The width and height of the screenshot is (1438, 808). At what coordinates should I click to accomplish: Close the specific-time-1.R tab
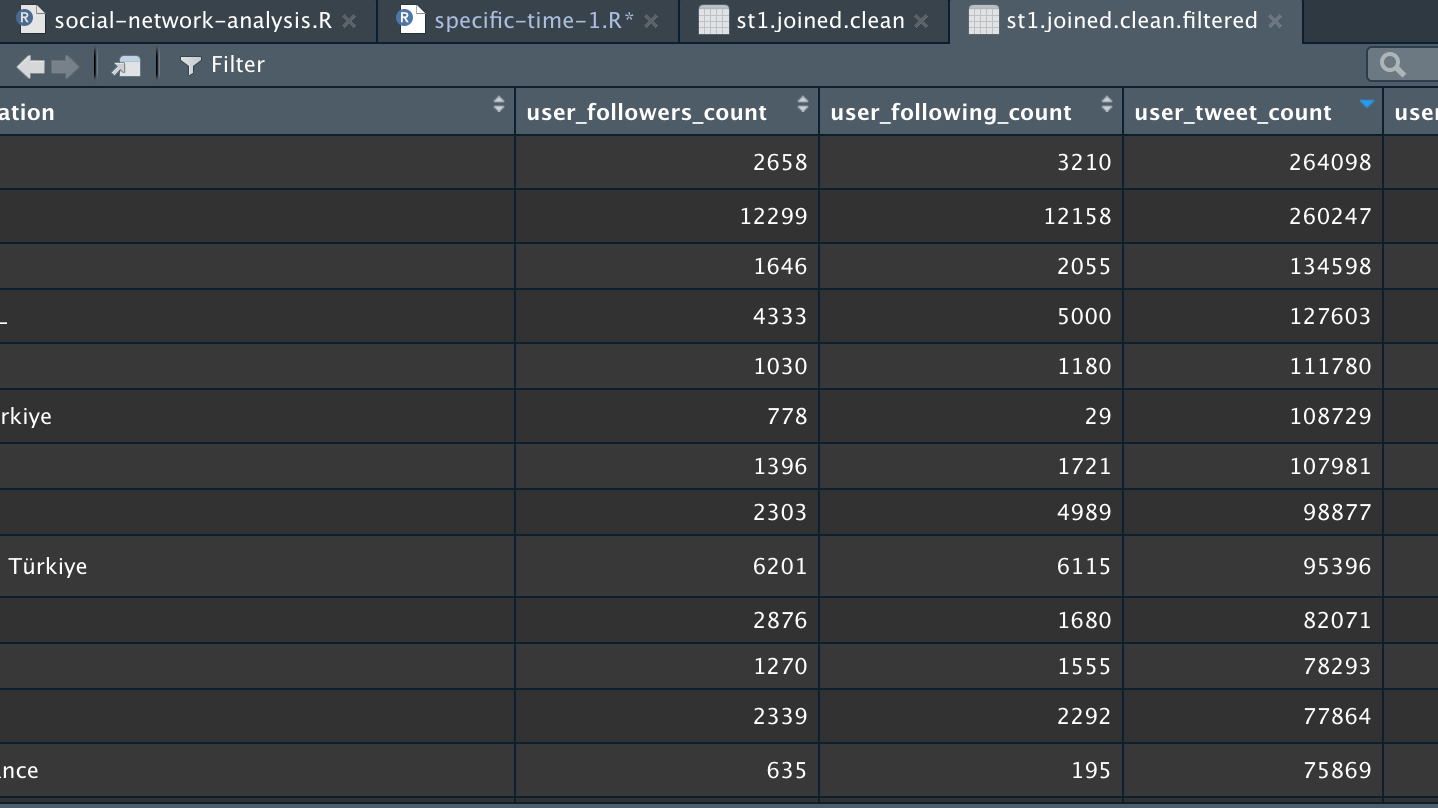click(651, 21)
